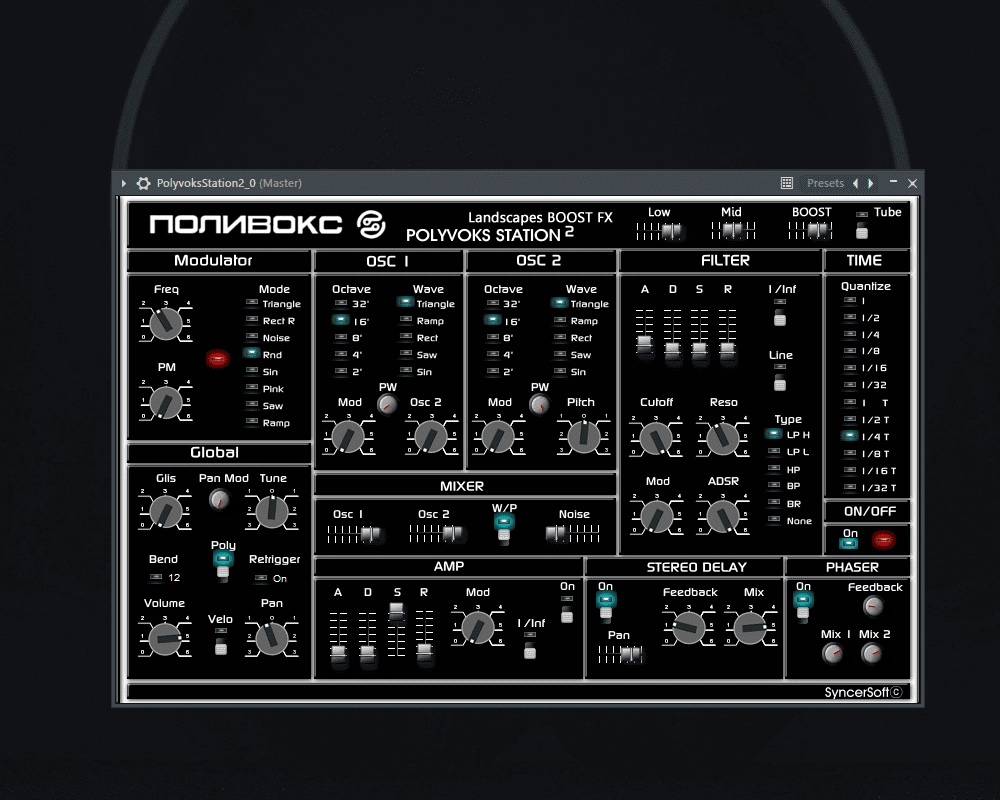Click the OSC 1 Osc 2 knob
This screenshot has width=1000, height=800.
(431, 437)
